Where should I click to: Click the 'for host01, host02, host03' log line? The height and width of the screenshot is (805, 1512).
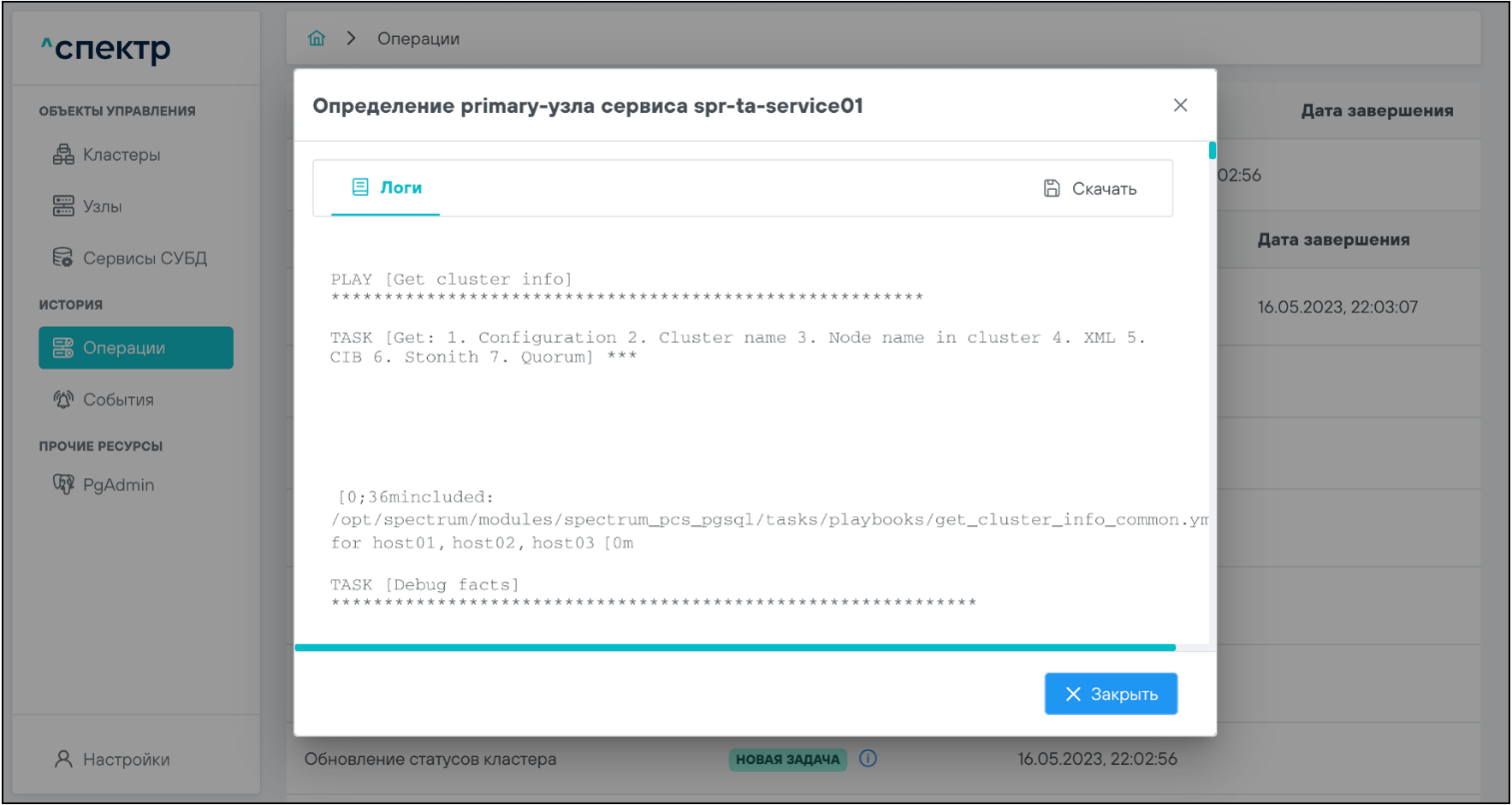pos(483,542)
